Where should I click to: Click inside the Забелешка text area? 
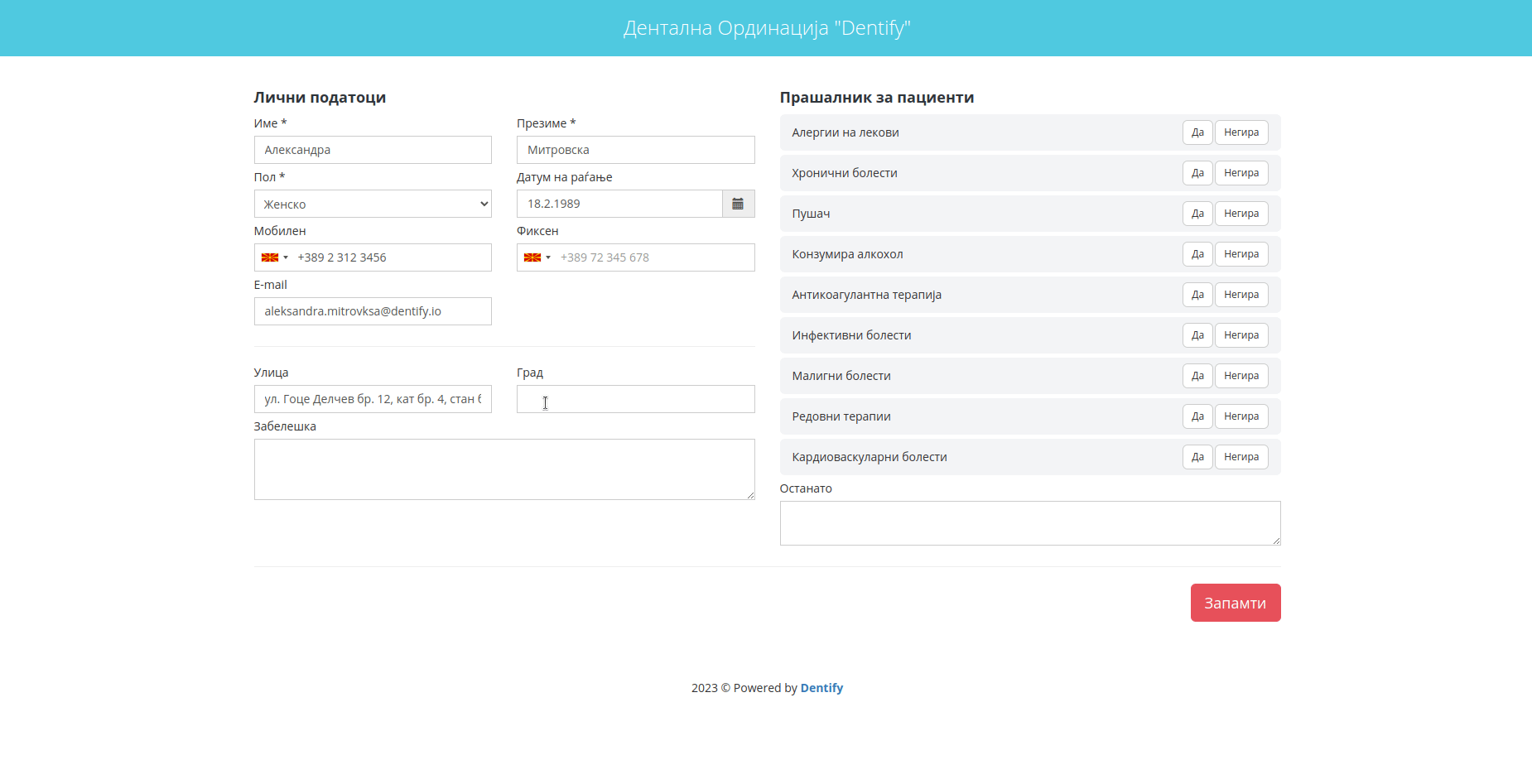point(503,469)
